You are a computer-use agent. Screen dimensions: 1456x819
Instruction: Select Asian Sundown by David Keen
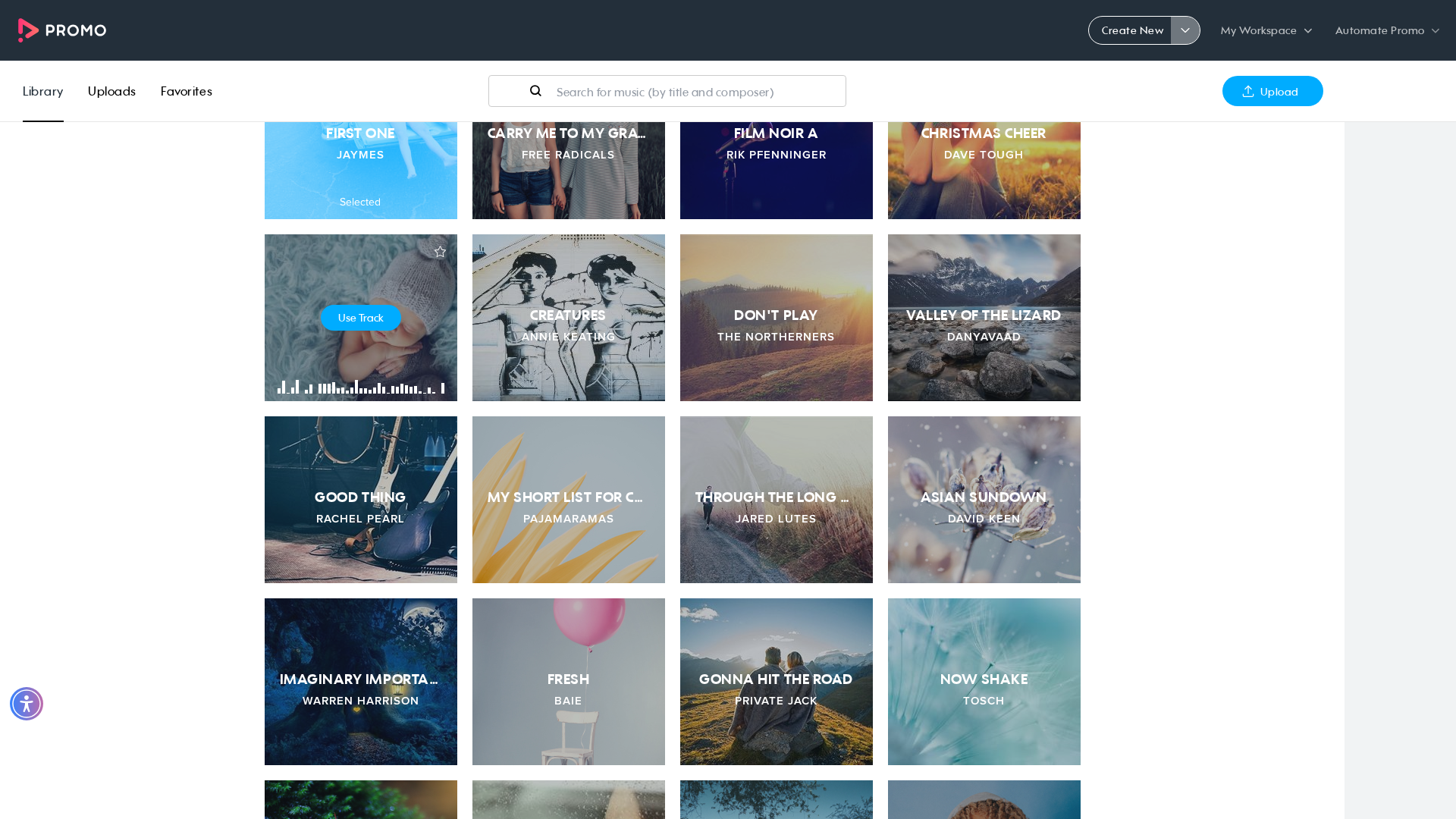point(984,500)
